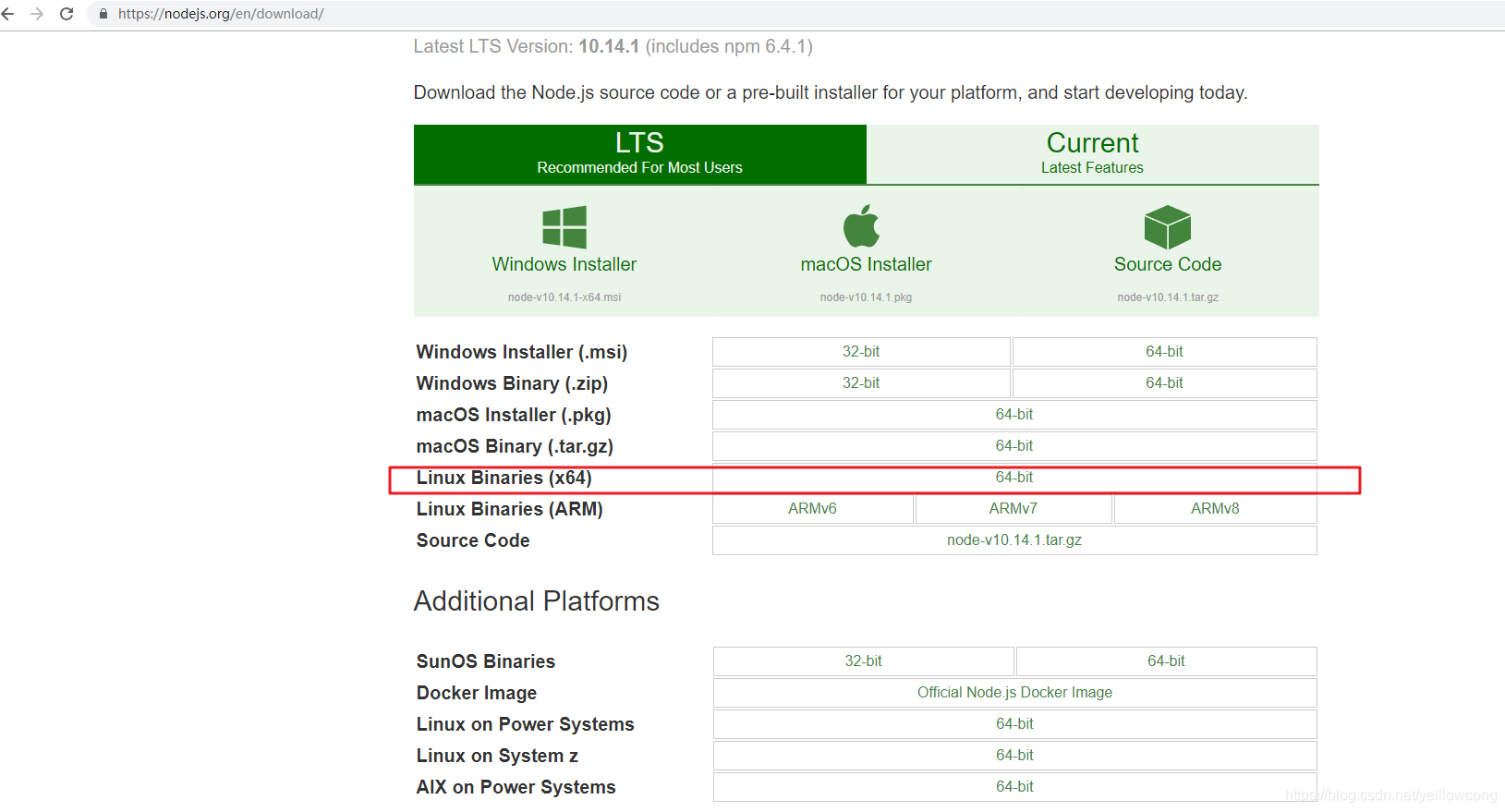Screen dimensions: 1505x812
Task: Click the Linux Binaries (x64) row label
Action: pos(504,478)
